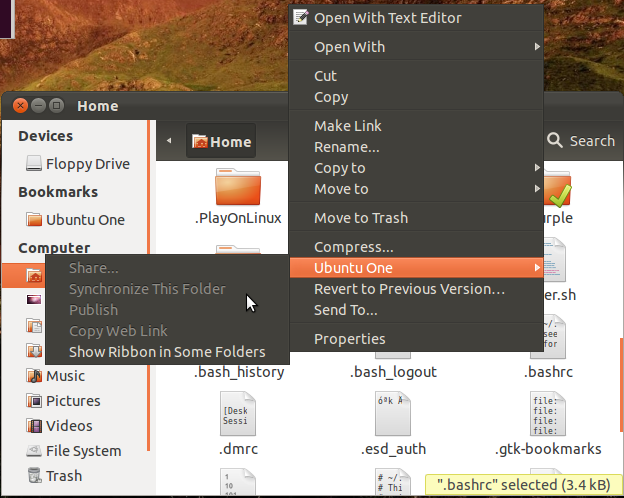
Task: Click the .bash_history file name
Action: (x=239, y=372)
